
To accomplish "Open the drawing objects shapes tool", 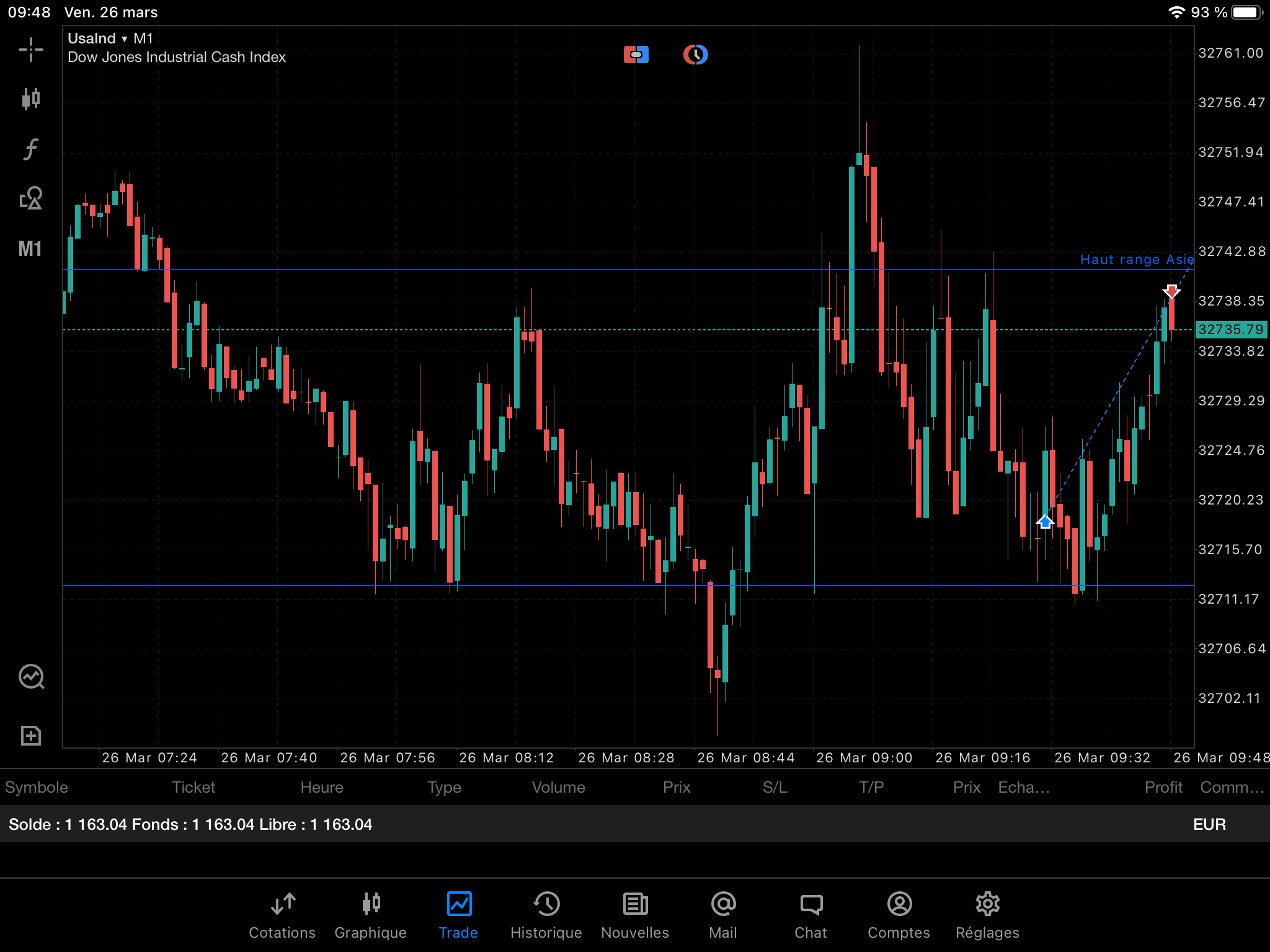I will coord(30,198).
